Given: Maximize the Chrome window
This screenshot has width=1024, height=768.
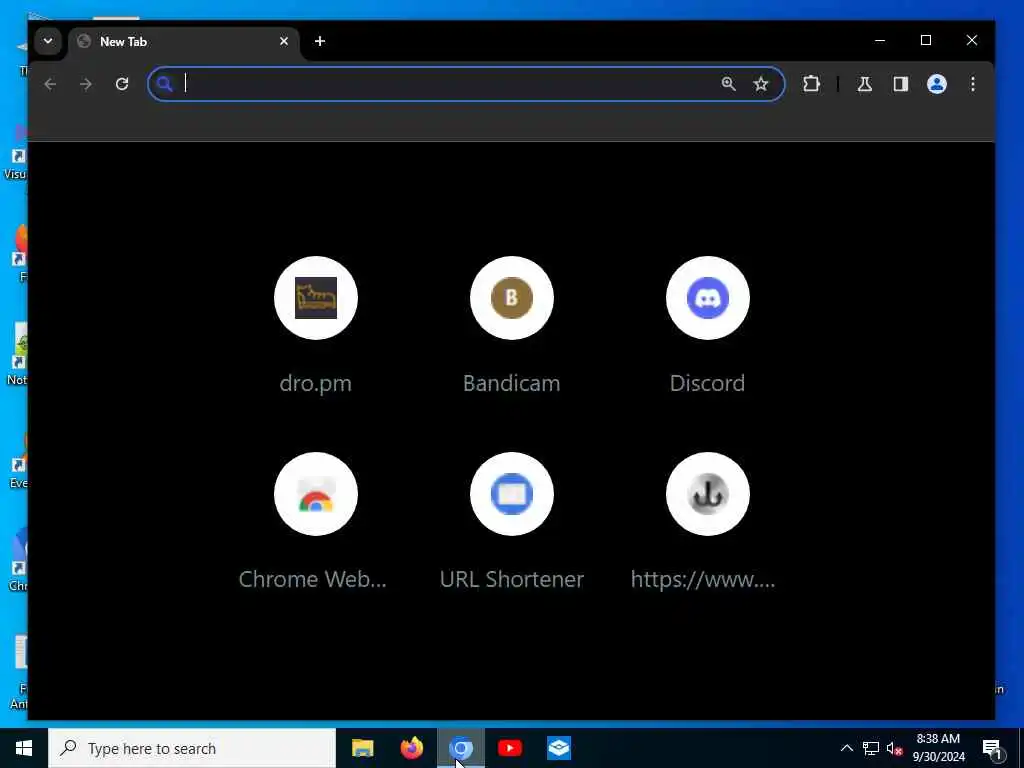Looking at the screenshot, I should point(925,40).
